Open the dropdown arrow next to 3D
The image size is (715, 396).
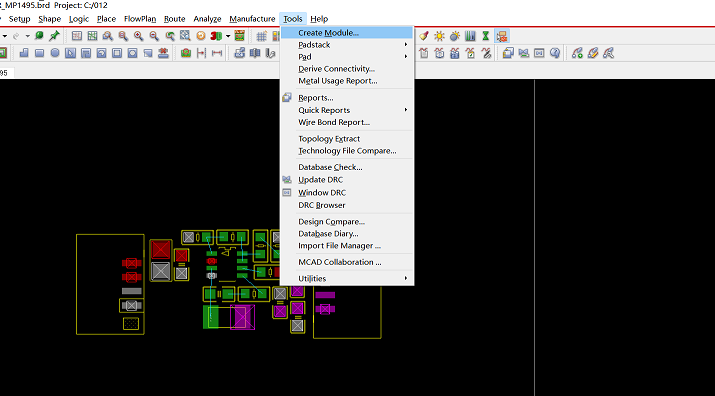pos(228,36)
